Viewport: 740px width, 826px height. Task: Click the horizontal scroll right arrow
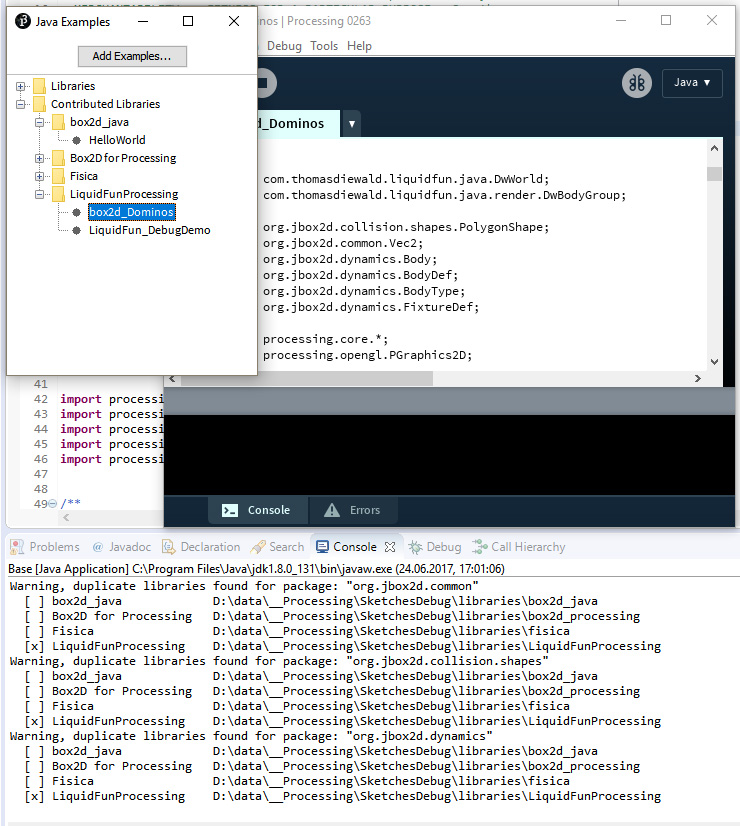(698, 379)
